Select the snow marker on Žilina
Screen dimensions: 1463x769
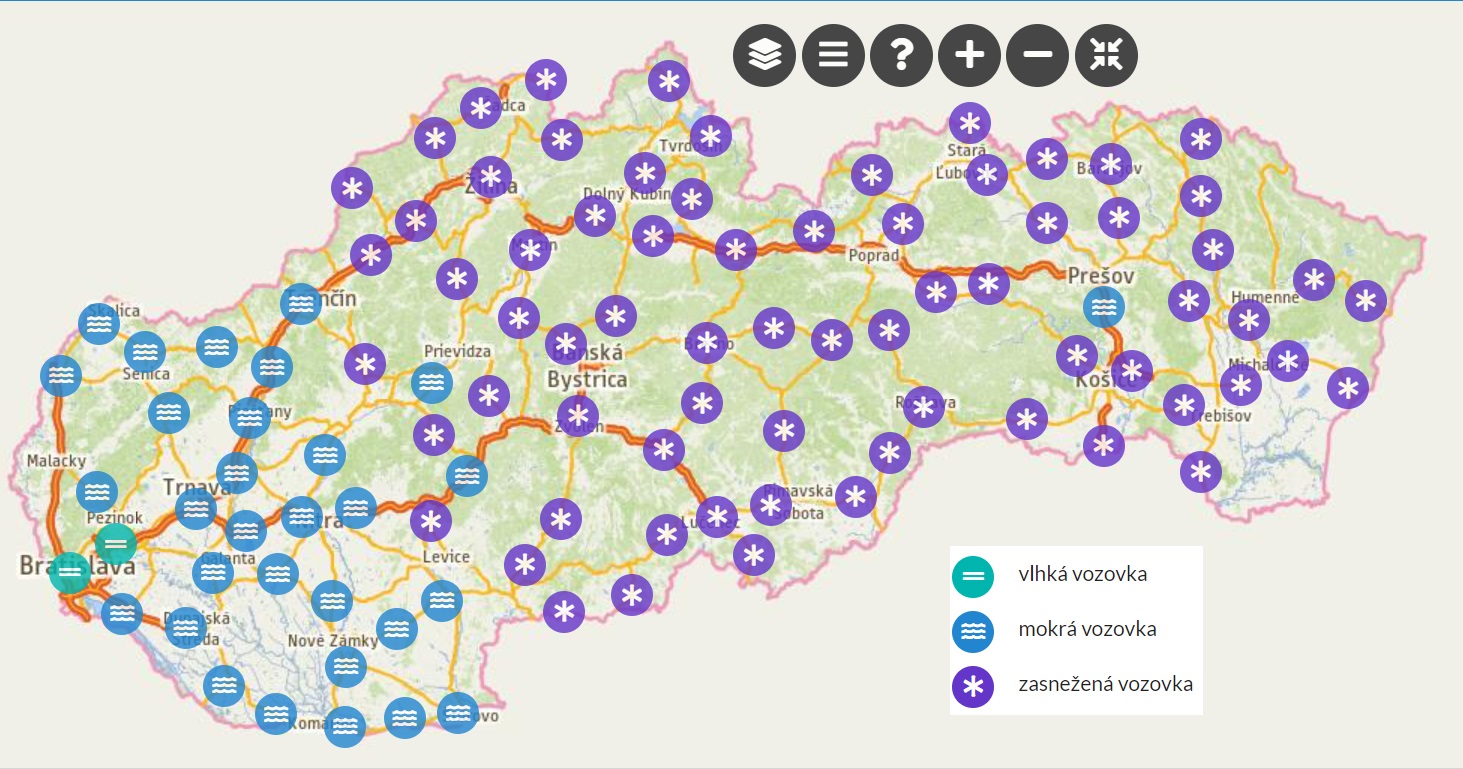(x=490, y=177)
